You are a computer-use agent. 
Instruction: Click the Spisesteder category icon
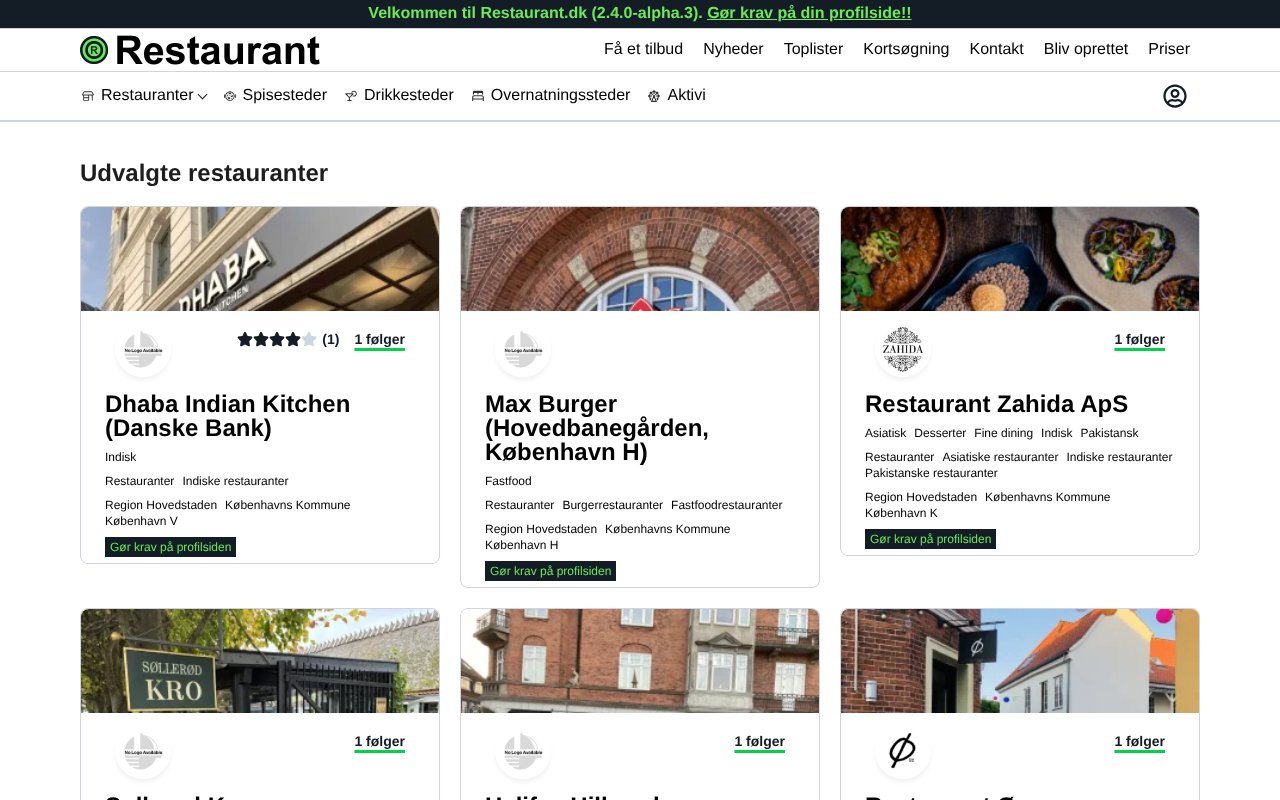[230, 96]
